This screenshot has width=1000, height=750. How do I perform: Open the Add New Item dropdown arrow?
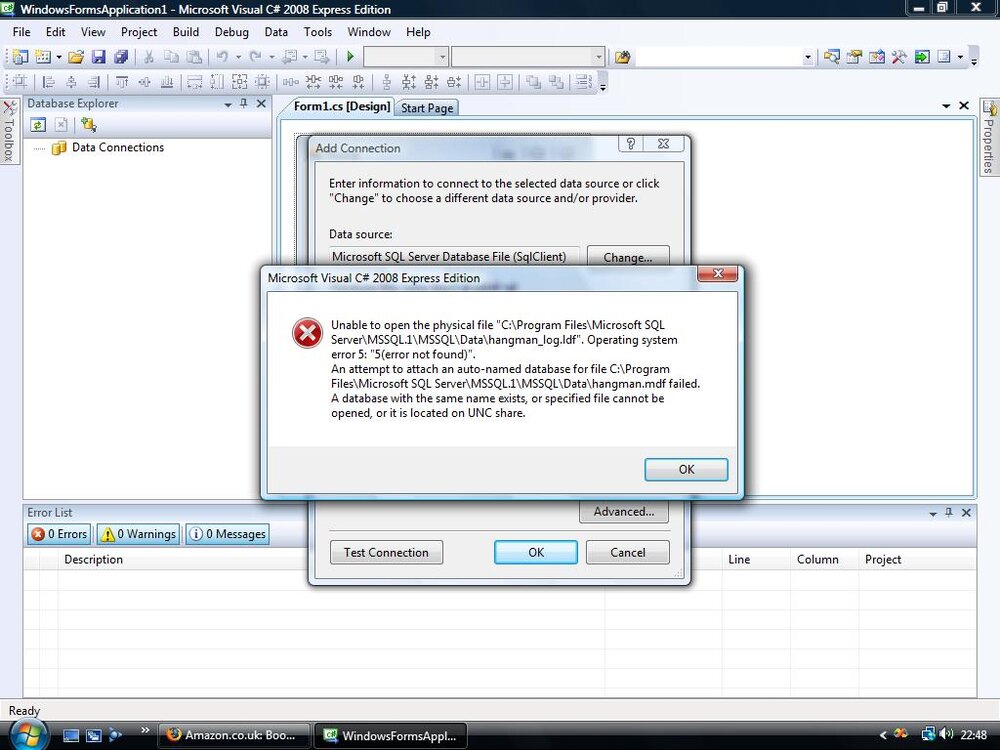click(x=58, y=57)
